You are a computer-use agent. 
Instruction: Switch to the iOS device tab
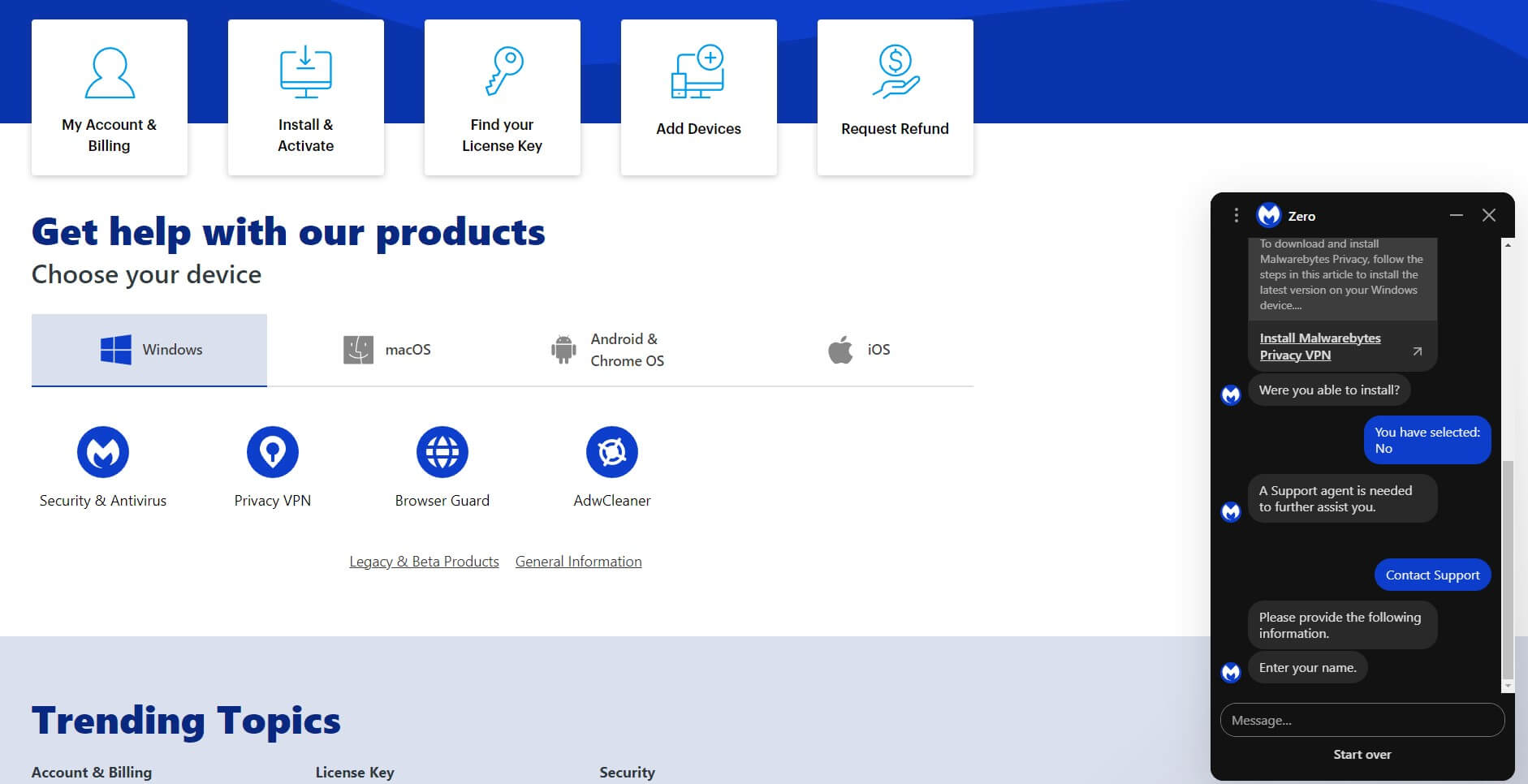(859, 350)
